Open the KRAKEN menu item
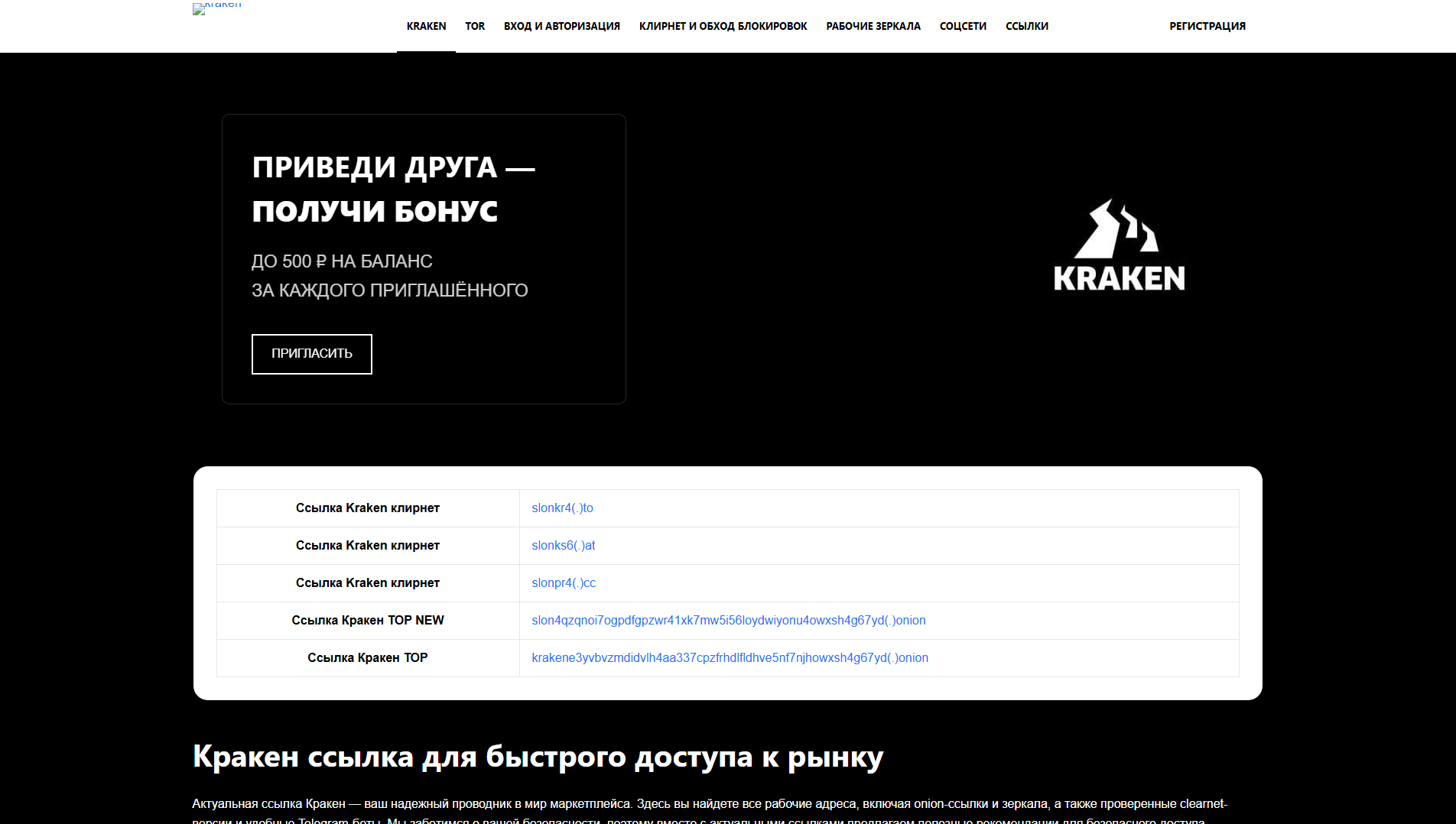 click(426, 26)
